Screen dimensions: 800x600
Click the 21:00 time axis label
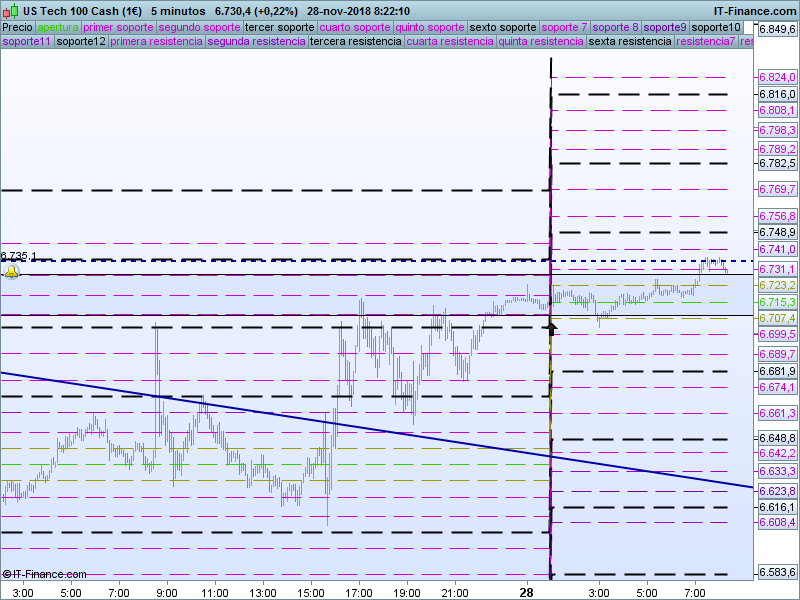coord(455,593)
